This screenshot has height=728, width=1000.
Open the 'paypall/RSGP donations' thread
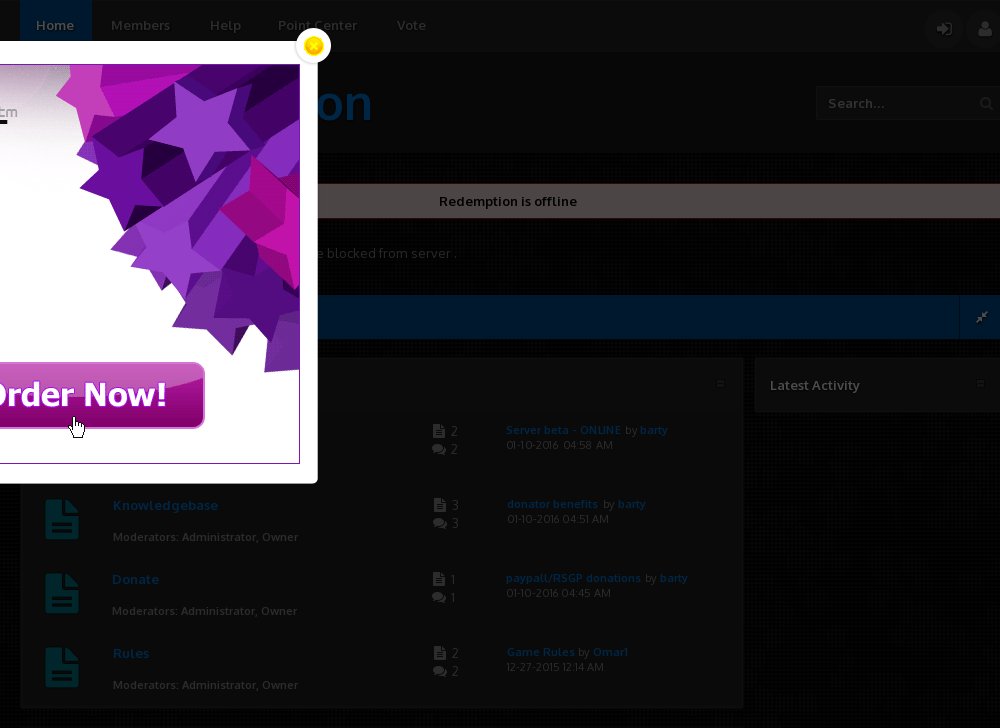pos(573,578)
